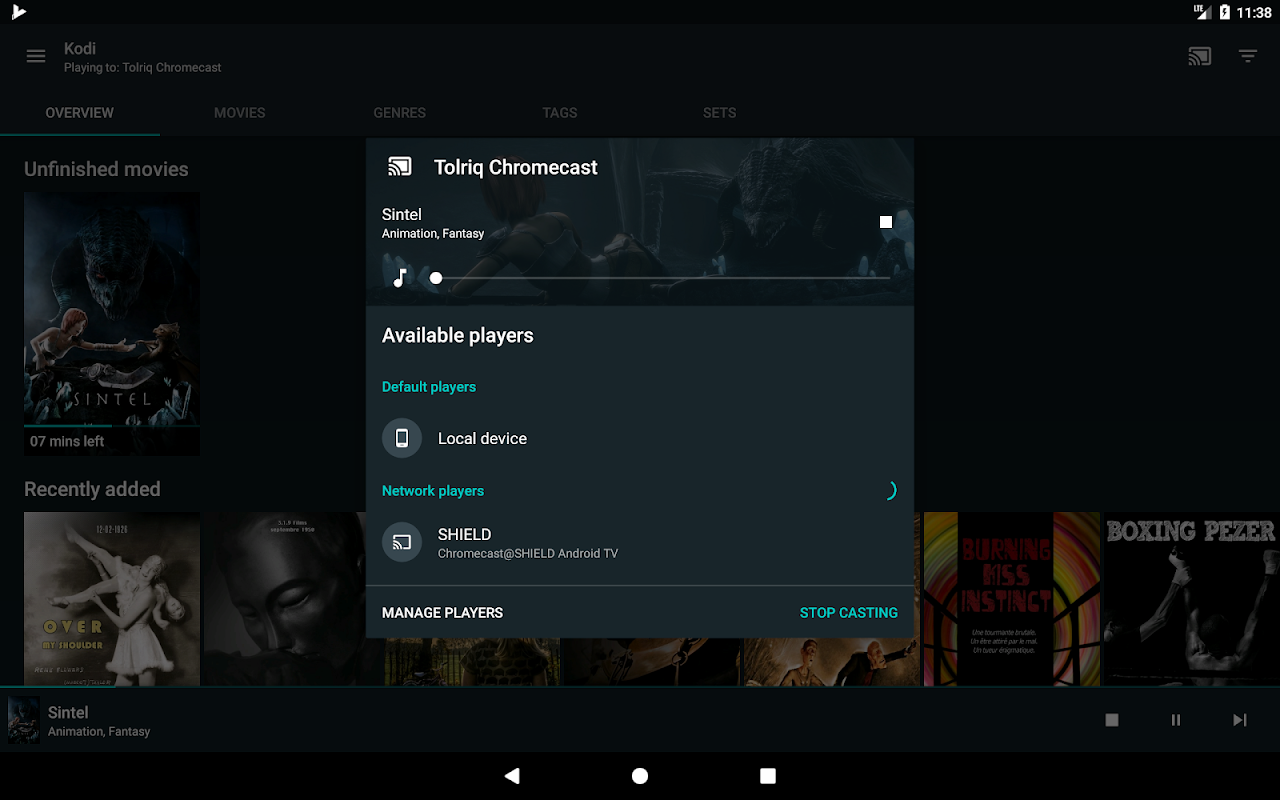Click the Network players heading

(x=433, y=491)
